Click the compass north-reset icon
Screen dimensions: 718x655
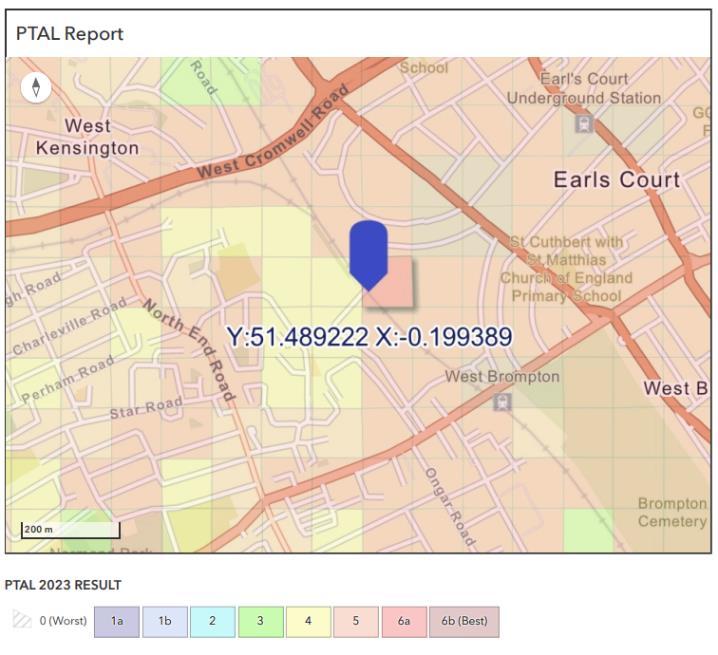(x=36, y=87)
